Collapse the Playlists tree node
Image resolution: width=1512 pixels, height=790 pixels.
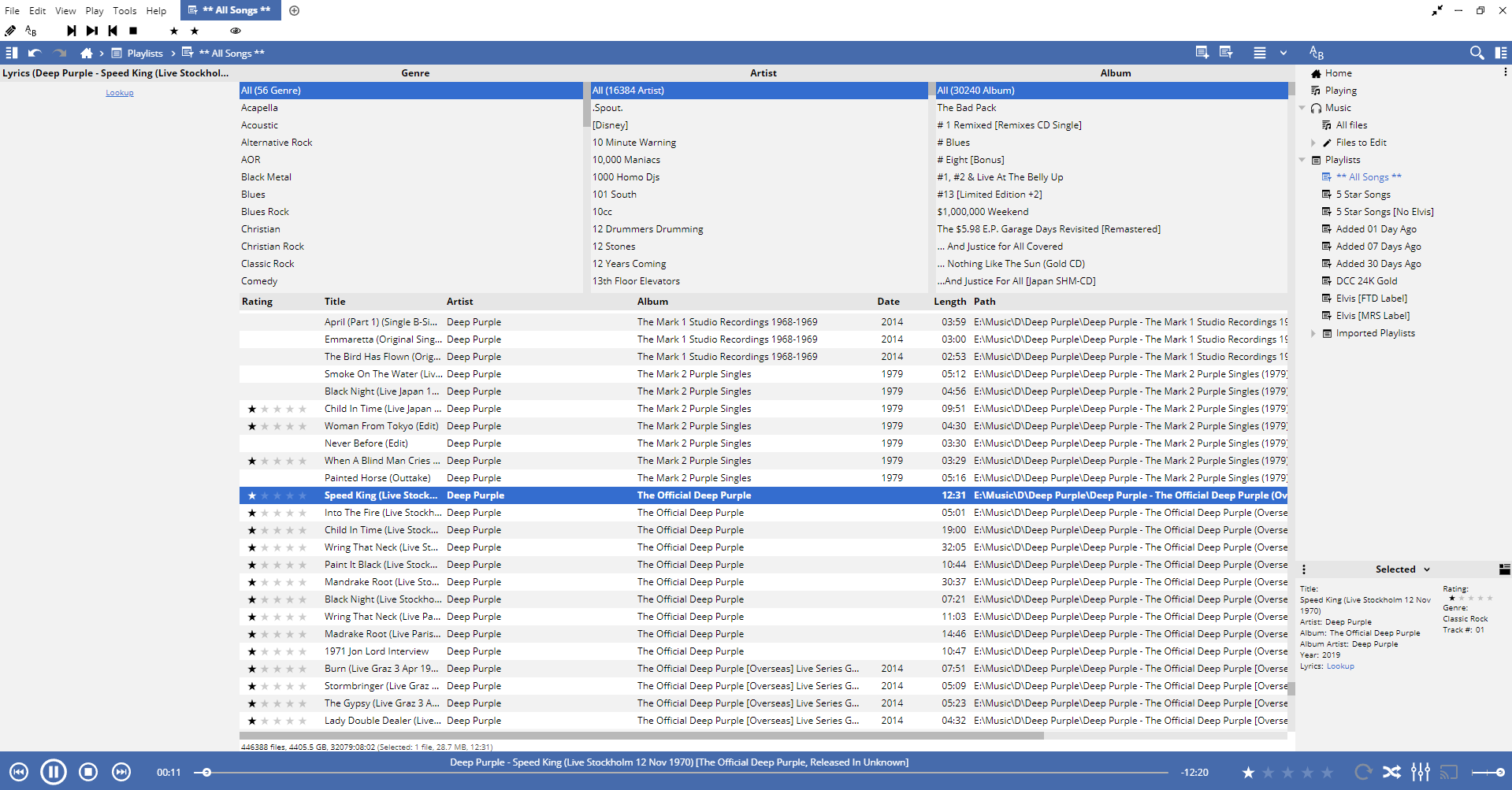point(1302,160)
